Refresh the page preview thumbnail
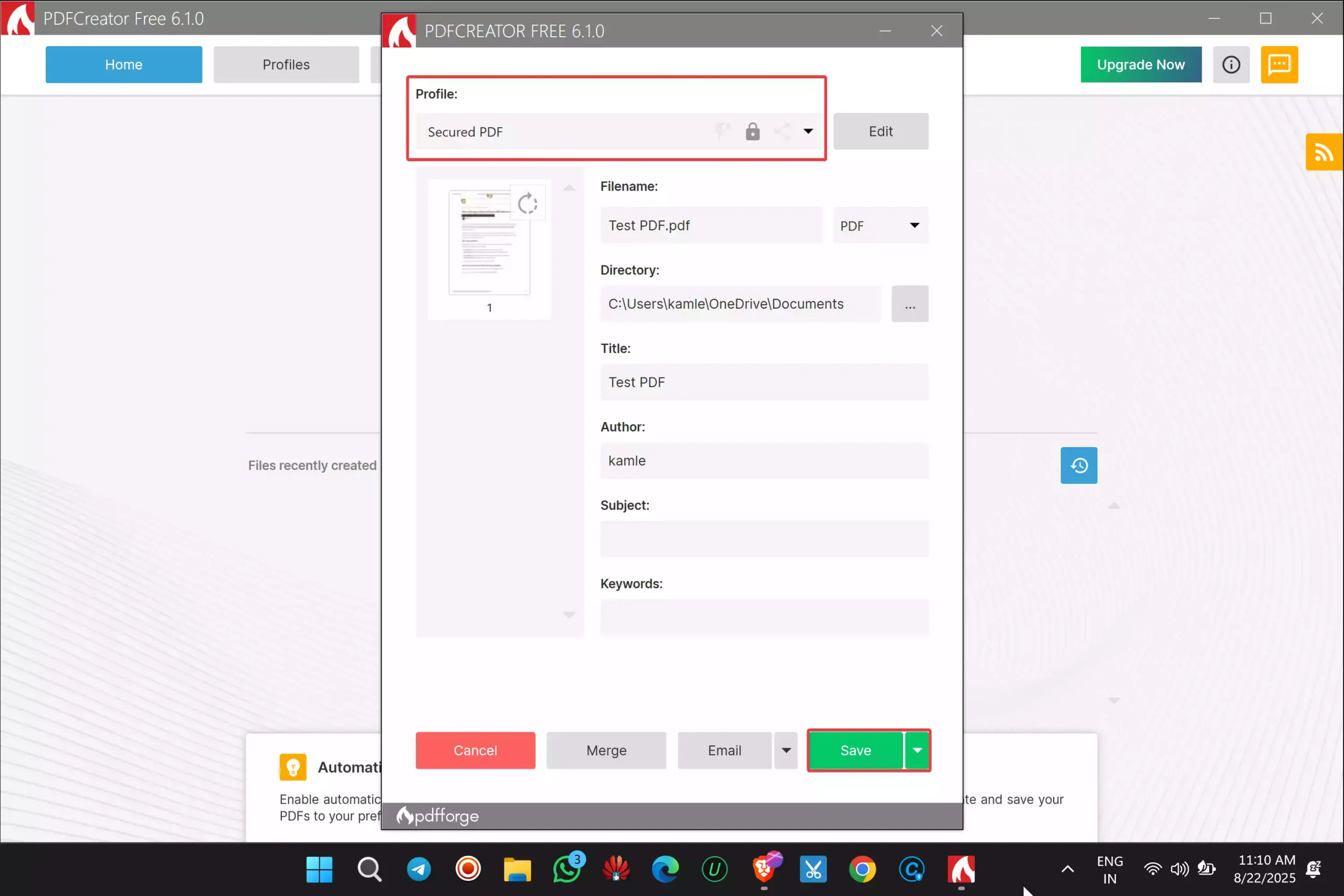Screen dimensions: 1344x896 (528, 203)
